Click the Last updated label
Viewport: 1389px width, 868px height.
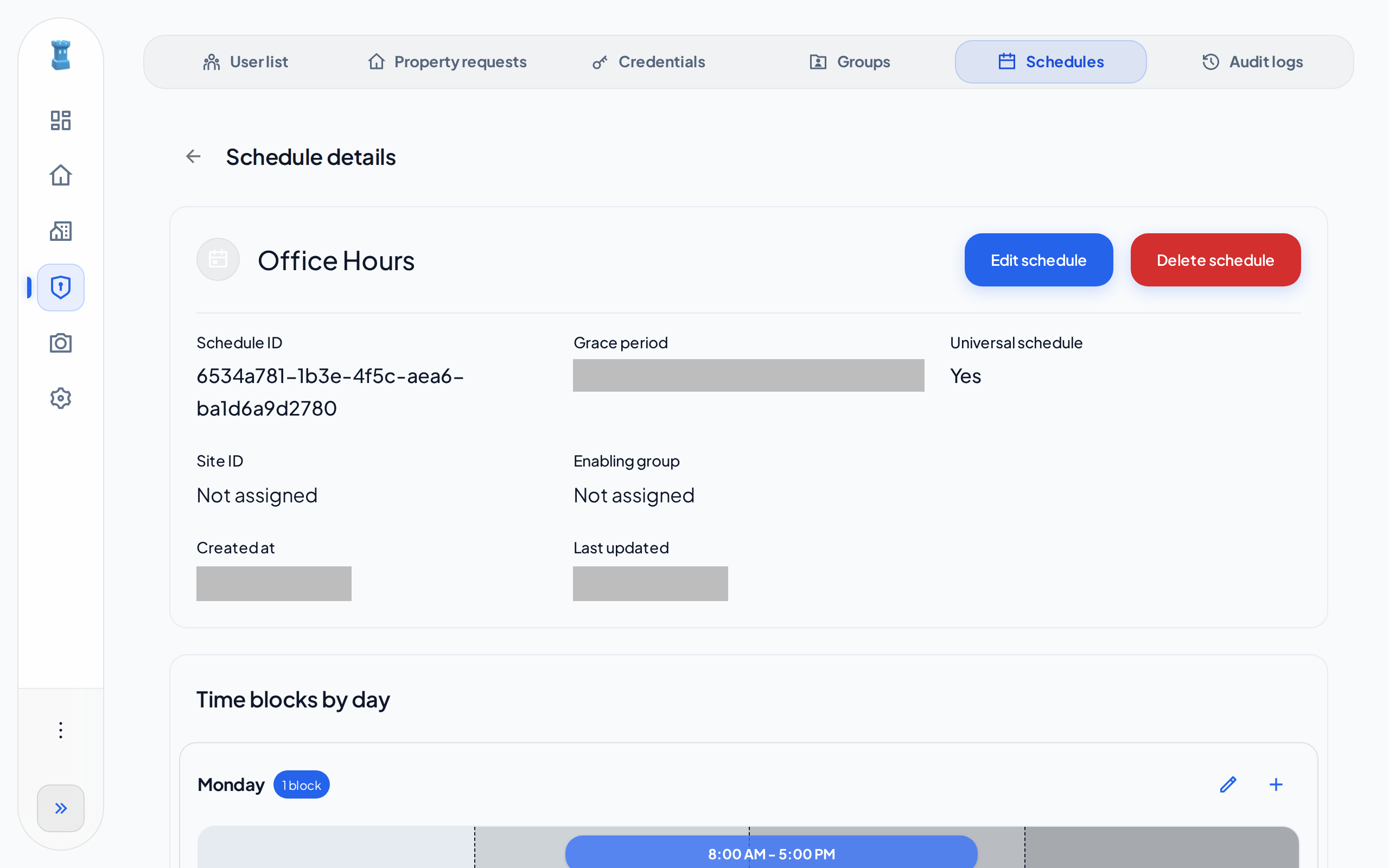622,548
